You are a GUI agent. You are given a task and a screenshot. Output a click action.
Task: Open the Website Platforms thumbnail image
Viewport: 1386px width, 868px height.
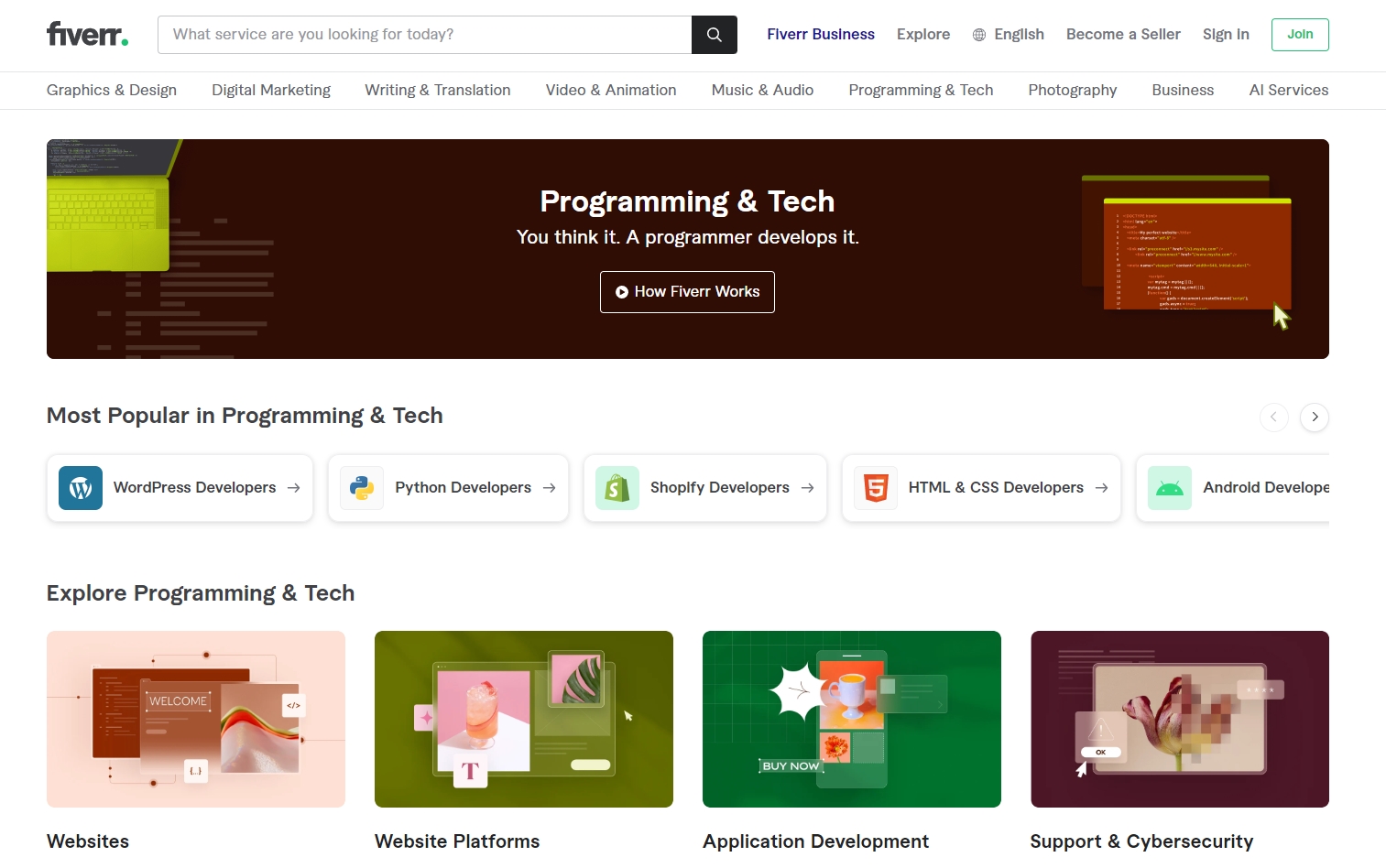(x=524, y=719)
